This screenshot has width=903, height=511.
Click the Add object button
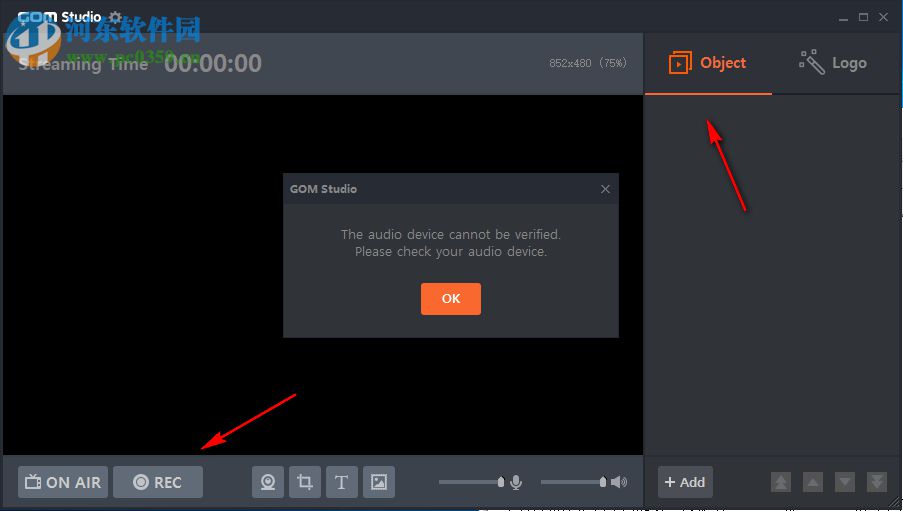685,482
